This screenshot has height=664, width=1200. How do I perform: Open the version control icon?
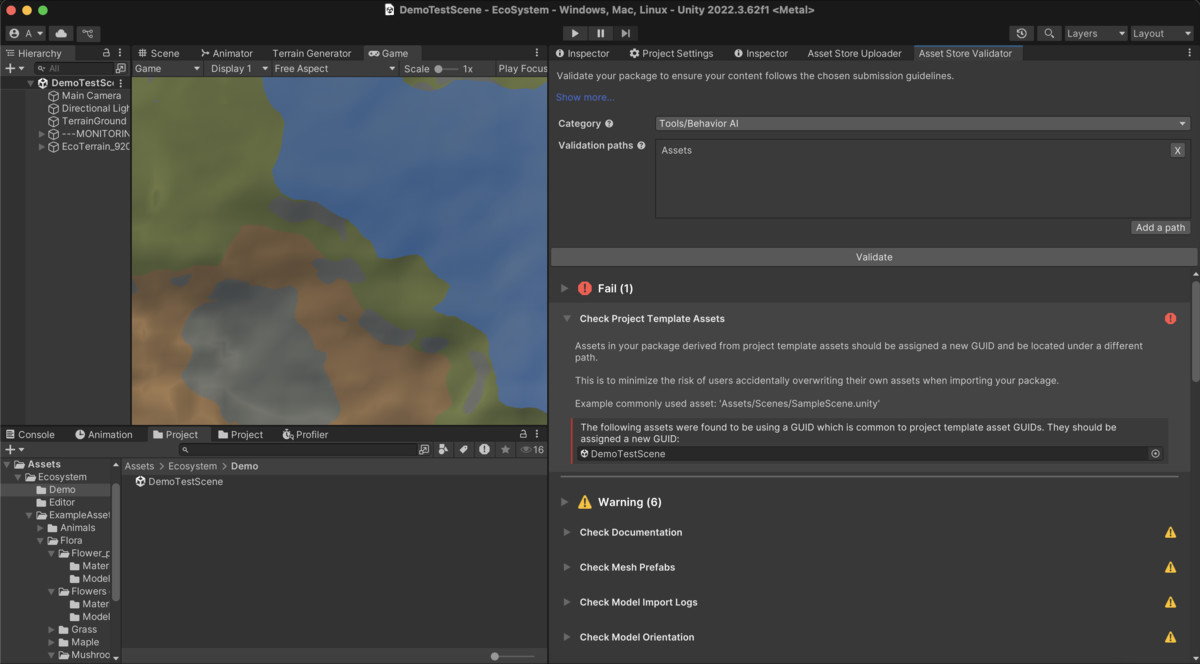(88, 33)
